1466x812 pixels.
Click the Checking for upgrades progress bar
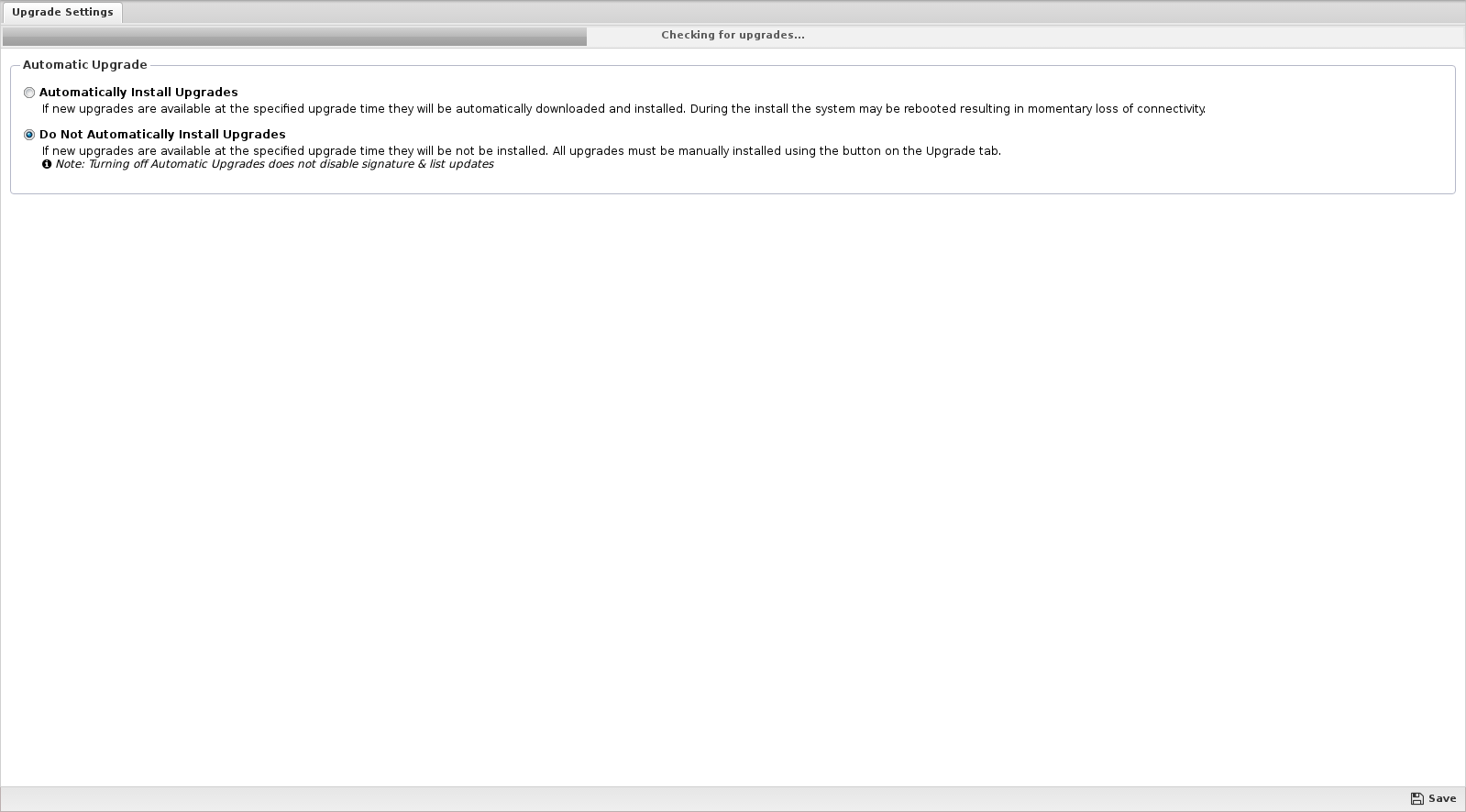[733, 36]
